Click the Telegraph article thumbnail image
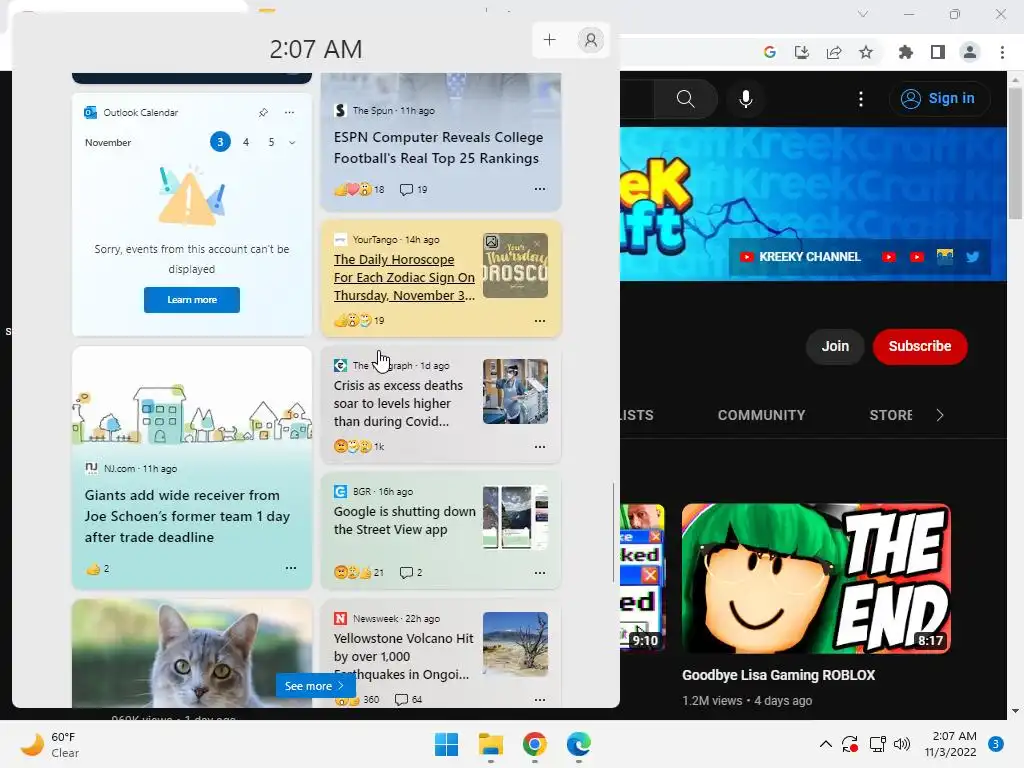This screenshot has height=768, width=1024. 515,391
